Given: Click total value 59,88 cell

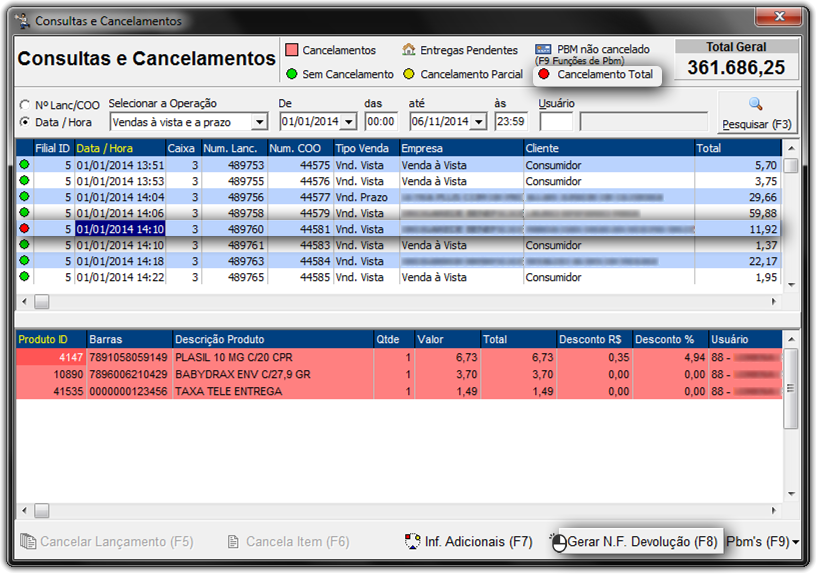Looking at the screenshot, I should 738,213.
